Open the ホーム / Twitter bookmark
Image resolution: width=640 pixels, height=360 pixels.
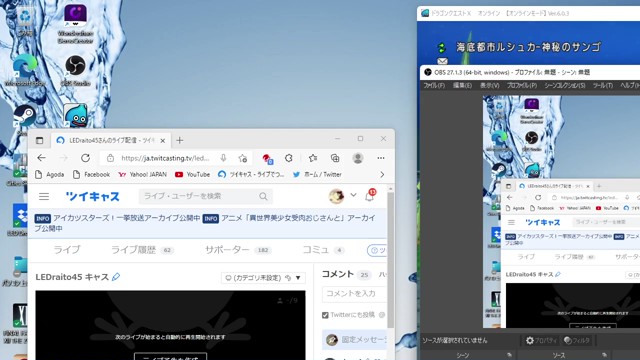point(317,175)
